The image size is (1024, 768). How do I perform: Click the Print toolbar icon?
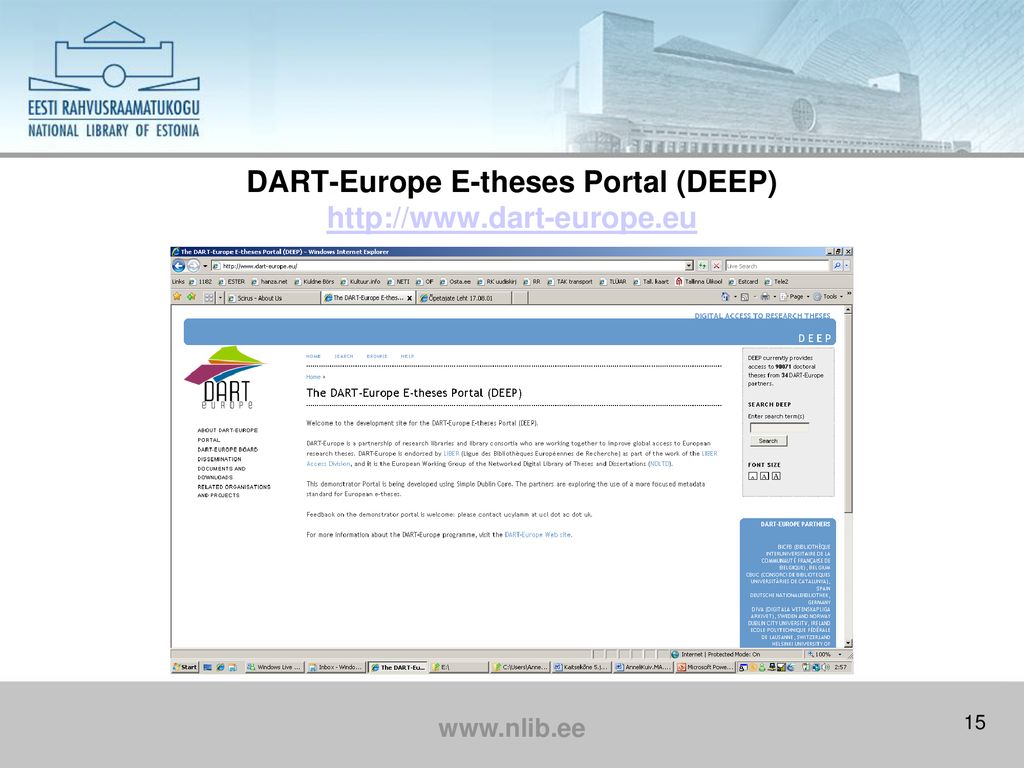(x=765, y=296)
